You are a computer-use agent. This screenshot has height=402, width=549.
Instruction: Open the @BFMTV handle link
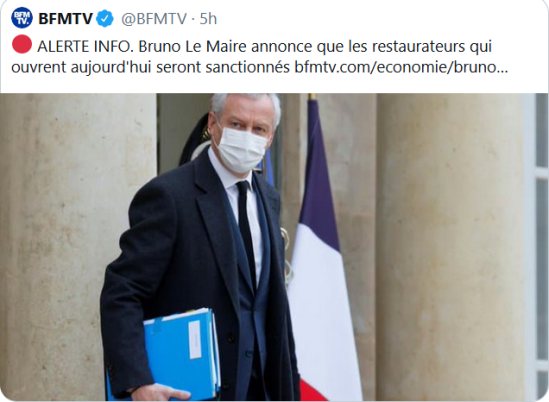point(154,19)
